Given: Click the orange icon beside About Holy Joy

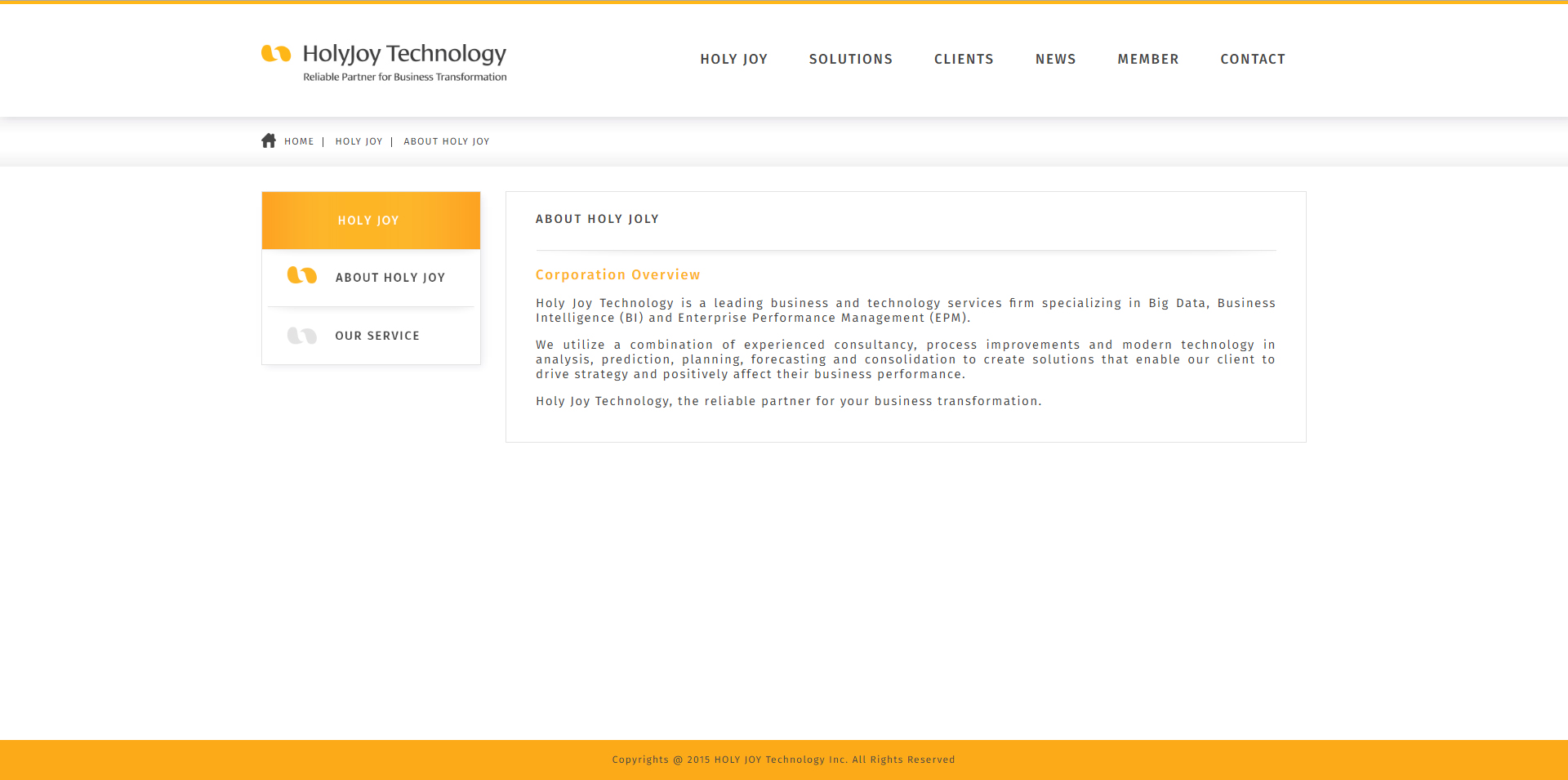Looking at the screenshot, I should click(302, 275).
